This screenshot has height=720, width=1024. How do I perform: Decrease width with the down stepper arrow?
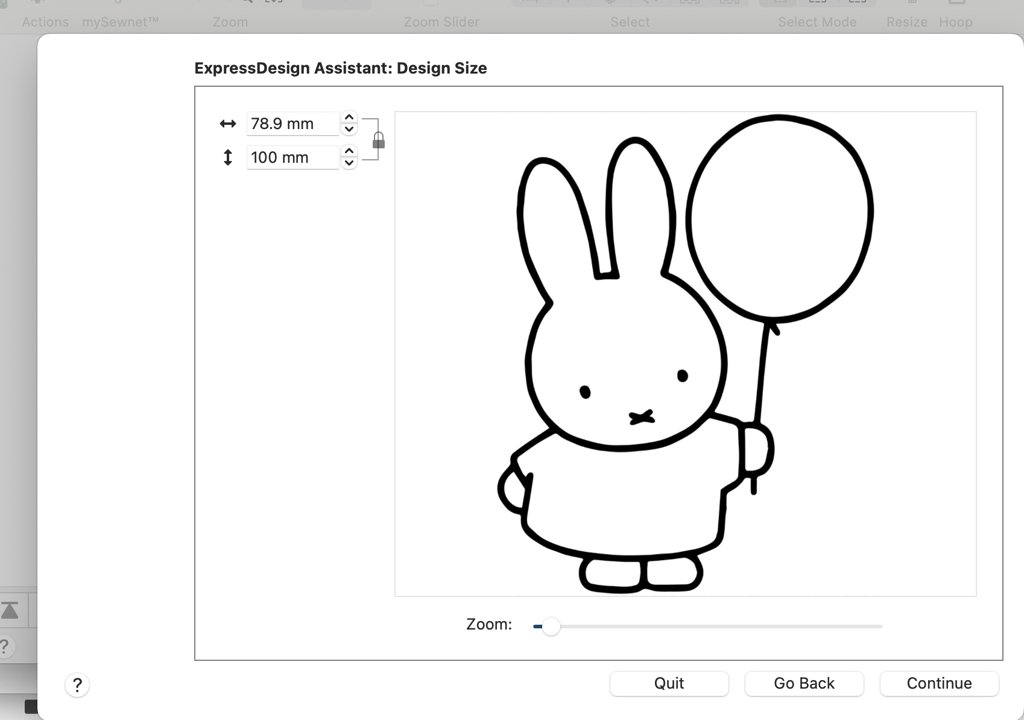349,129
